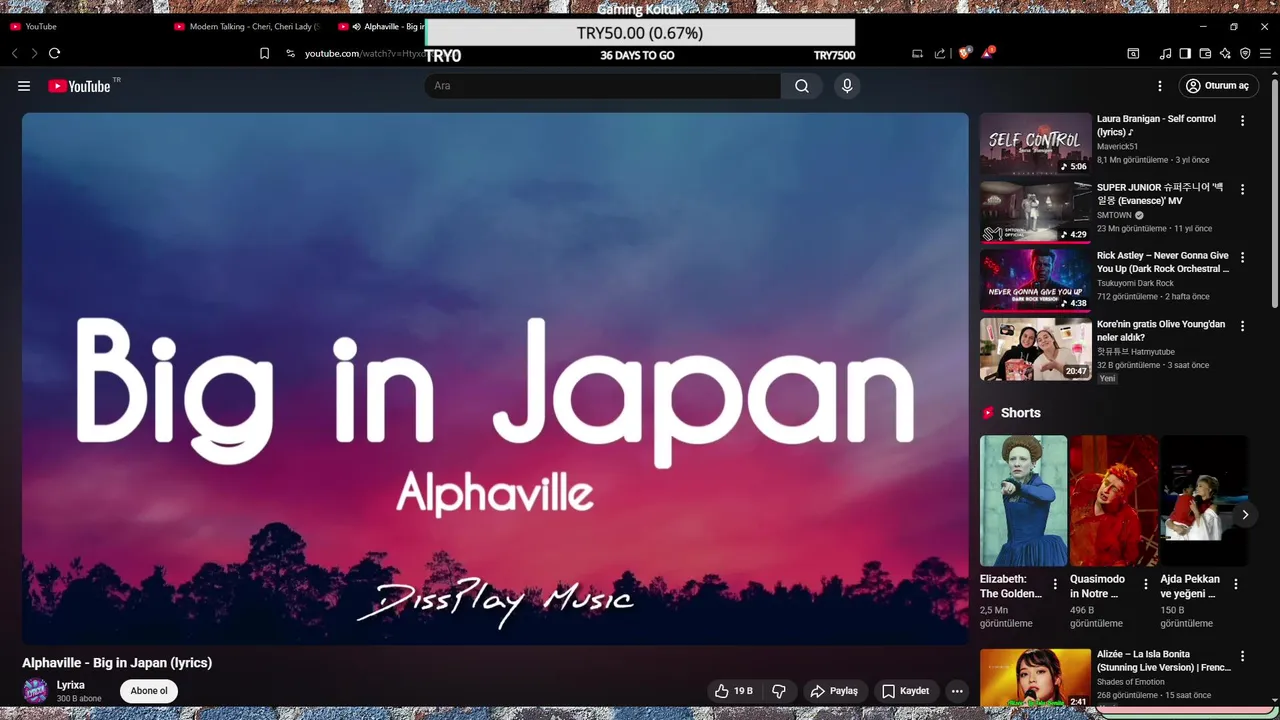Open the Brave VPN shield icon
Screen dimensions: 1280x720
[1245, 53]
